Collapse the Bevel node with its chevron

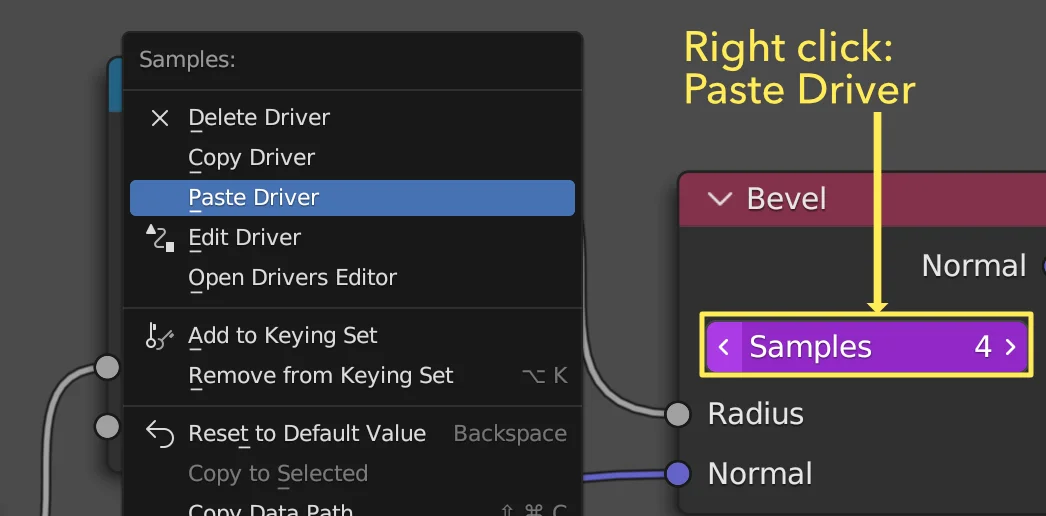[x=719, y=199]
